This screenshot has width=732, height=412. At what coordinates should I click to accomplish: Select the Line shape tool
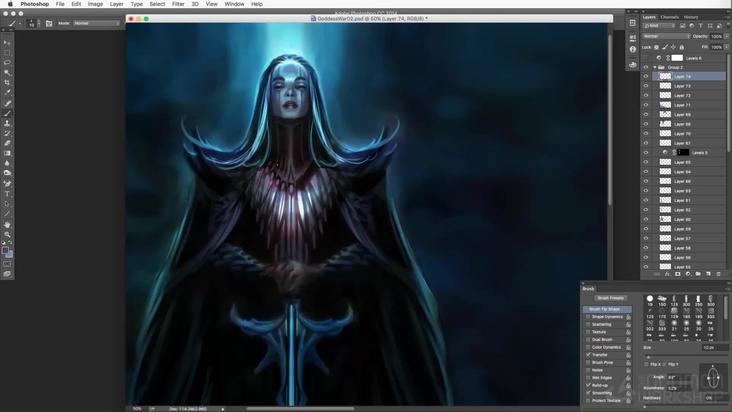click(7, 214)
